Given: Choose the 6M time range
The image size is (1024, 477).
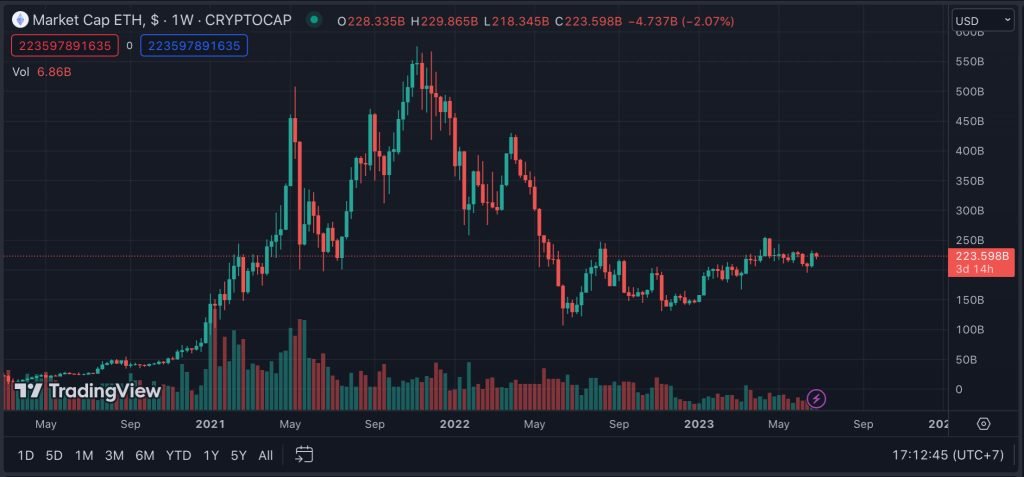Looking at the screenshot, I should pyautogui.click(x=144, y=455).
